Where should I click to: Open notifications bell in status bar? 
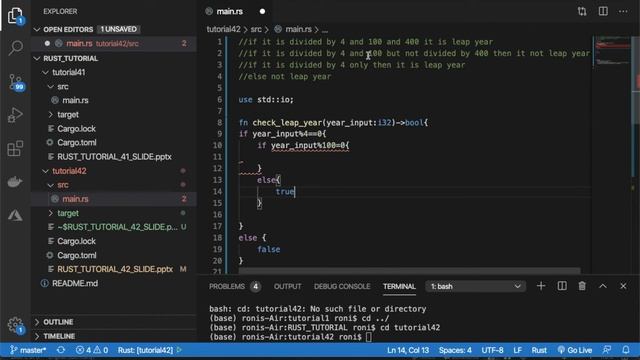click(626, 350)
